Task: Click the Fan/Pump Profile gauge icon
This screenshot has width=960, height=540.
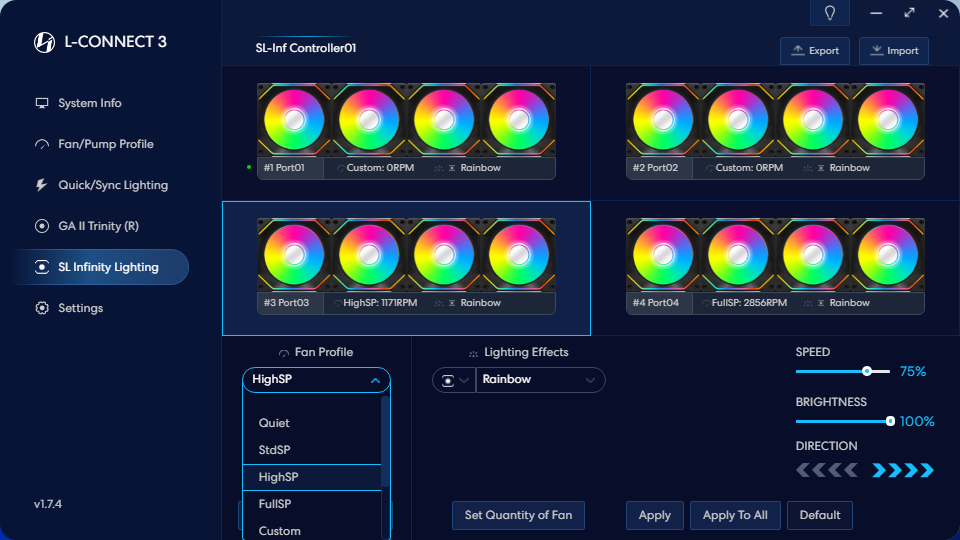Action: click(42, 144)
